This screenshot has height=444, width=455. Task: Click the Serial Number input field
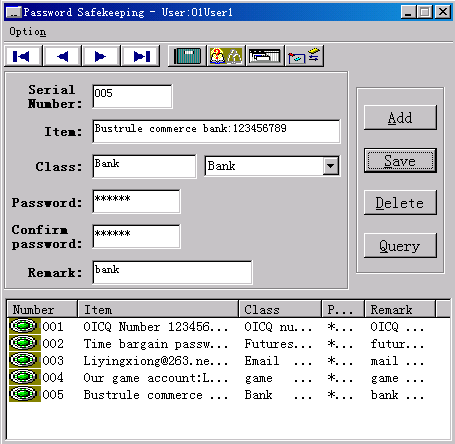click(132, 96)
